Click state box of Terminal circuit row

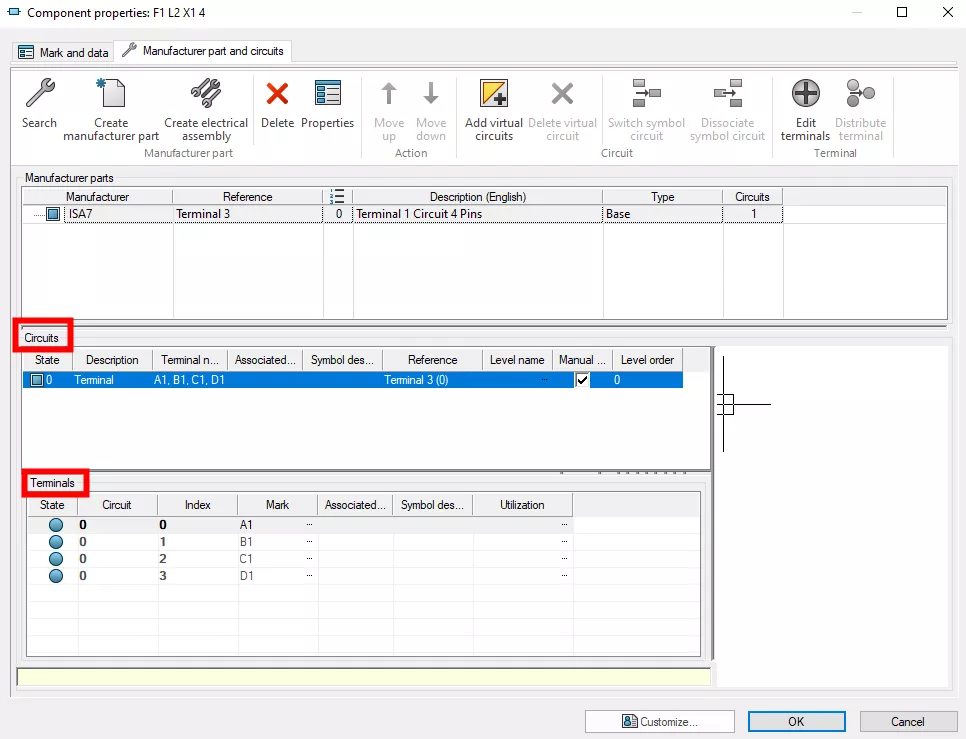click(36, 380)
